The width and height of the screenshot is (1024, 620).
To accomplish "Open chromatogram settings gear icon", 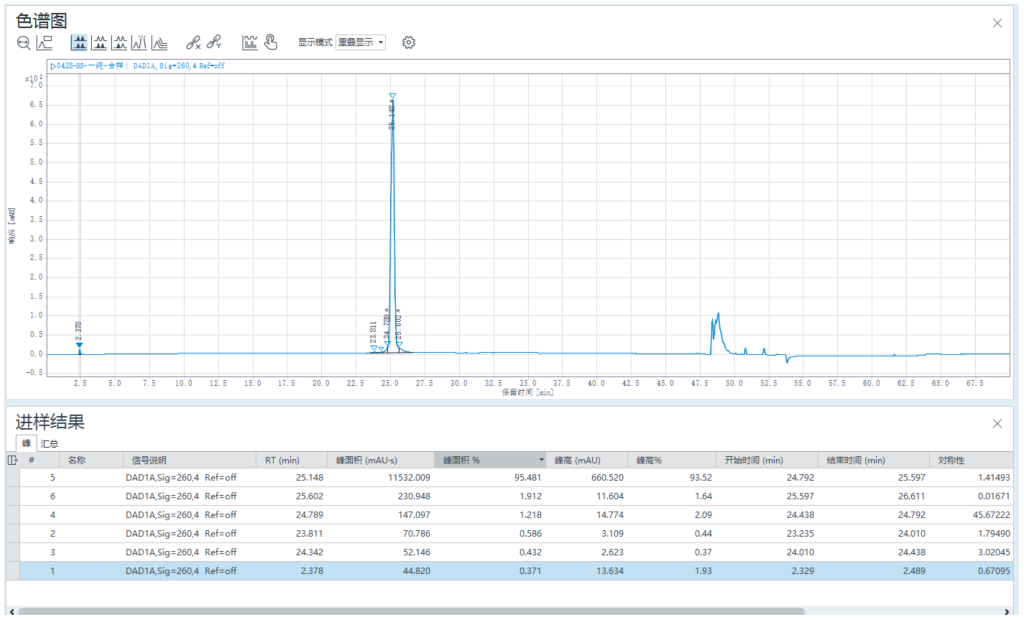I will coord(408,43).
